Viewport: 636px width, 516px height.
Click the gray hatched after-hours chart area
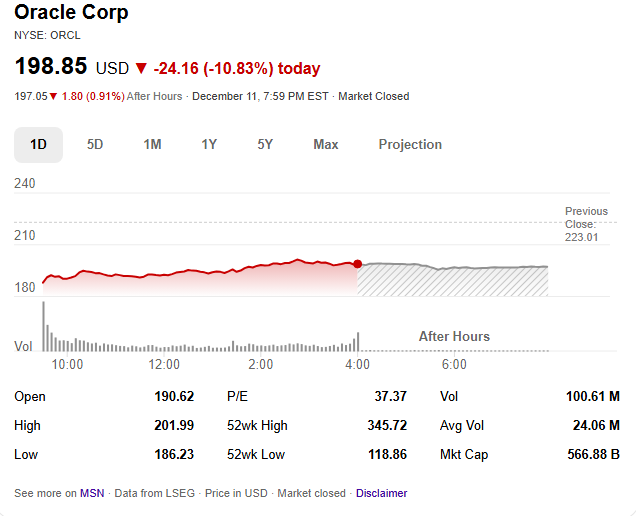click(x=452, y=280)
